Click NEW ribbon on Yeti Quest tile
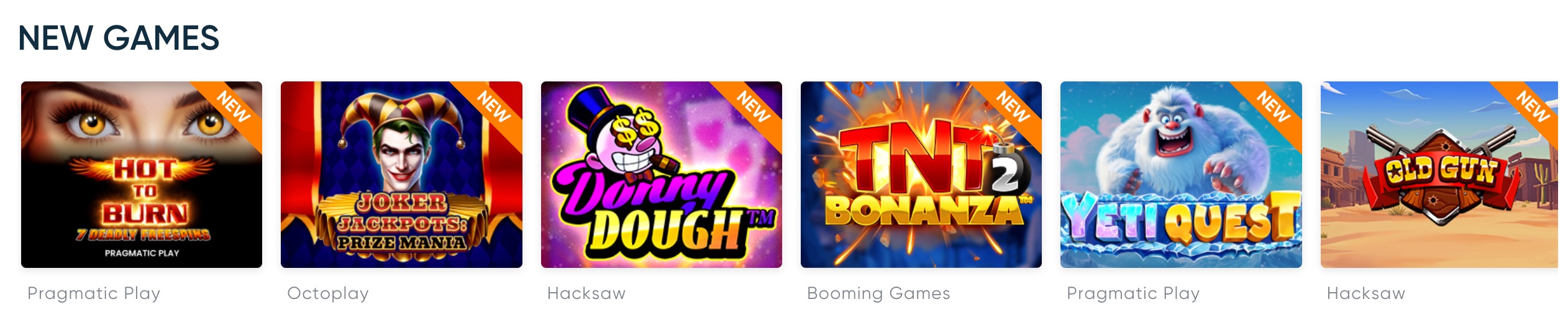 (x=1274, y=107)
